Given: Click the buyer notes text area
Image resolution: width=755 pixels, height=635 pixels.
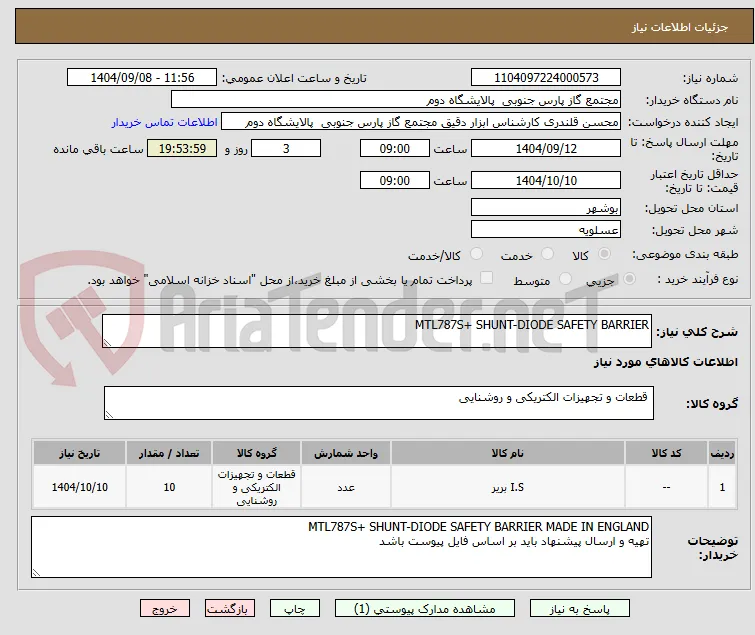Looking at the screenshot, I should click(341, 547).
